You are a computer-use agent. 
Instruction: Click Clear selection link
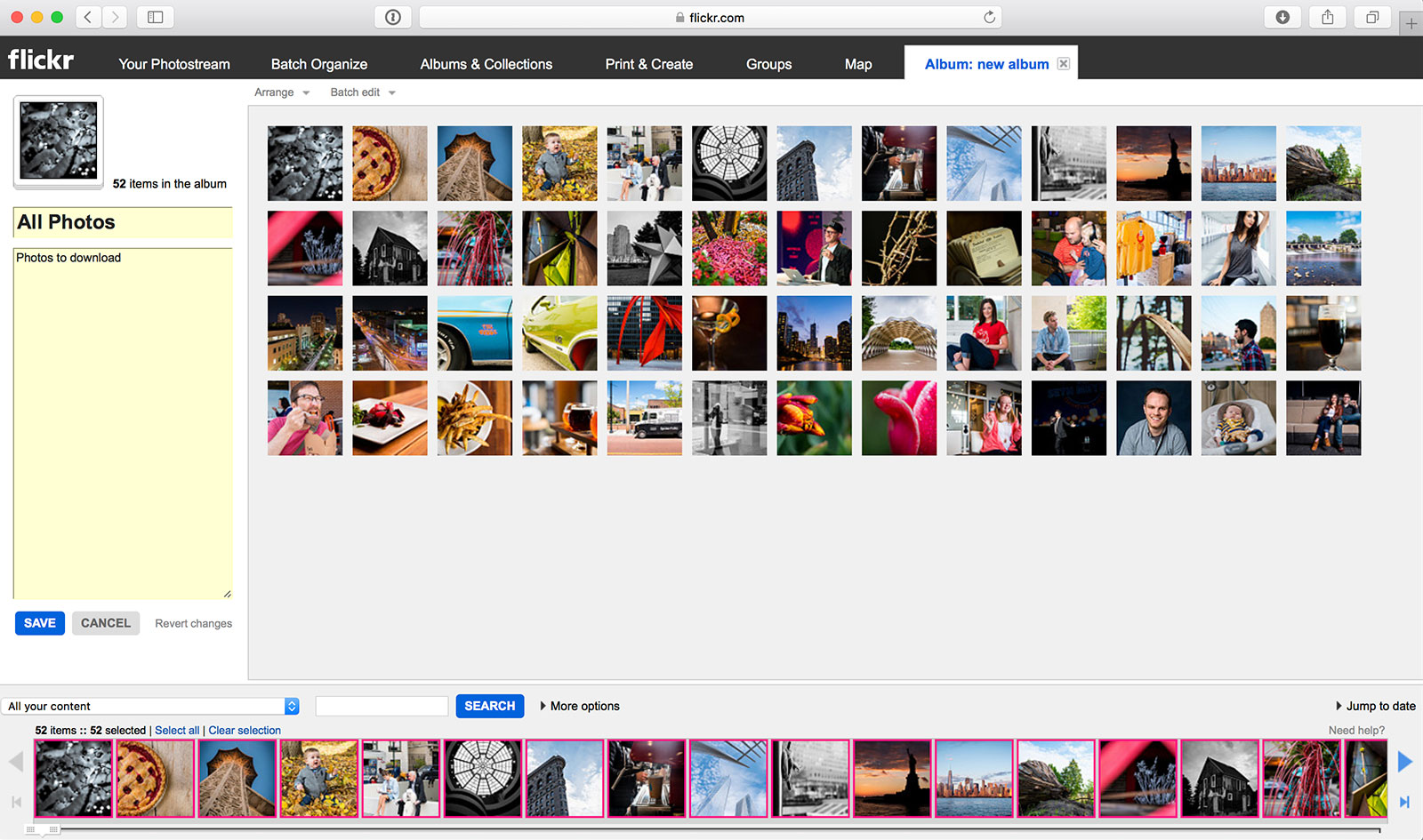point(245,731)
